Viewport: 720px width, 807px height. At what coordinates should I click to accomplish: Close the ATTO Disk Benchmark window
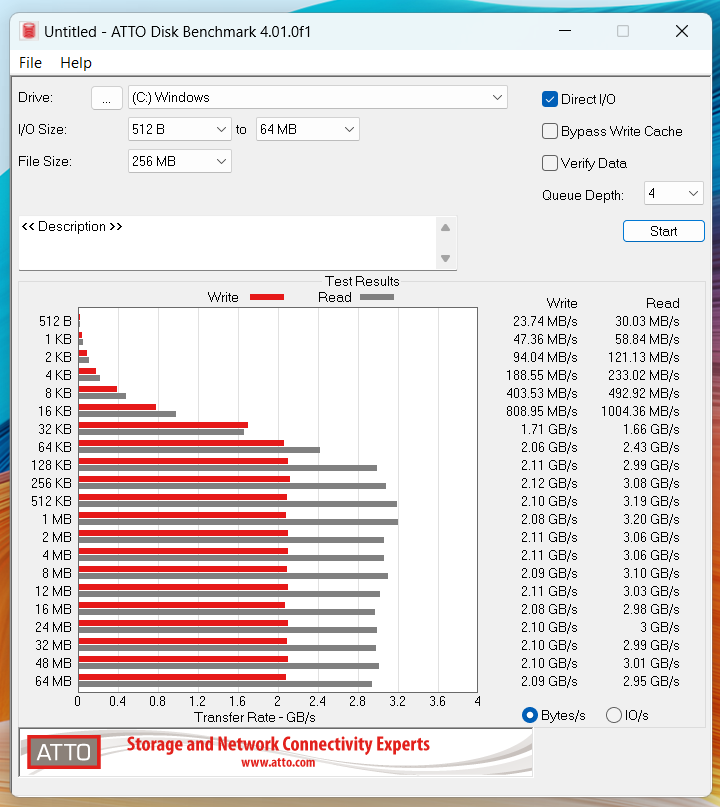pos(682,31)
